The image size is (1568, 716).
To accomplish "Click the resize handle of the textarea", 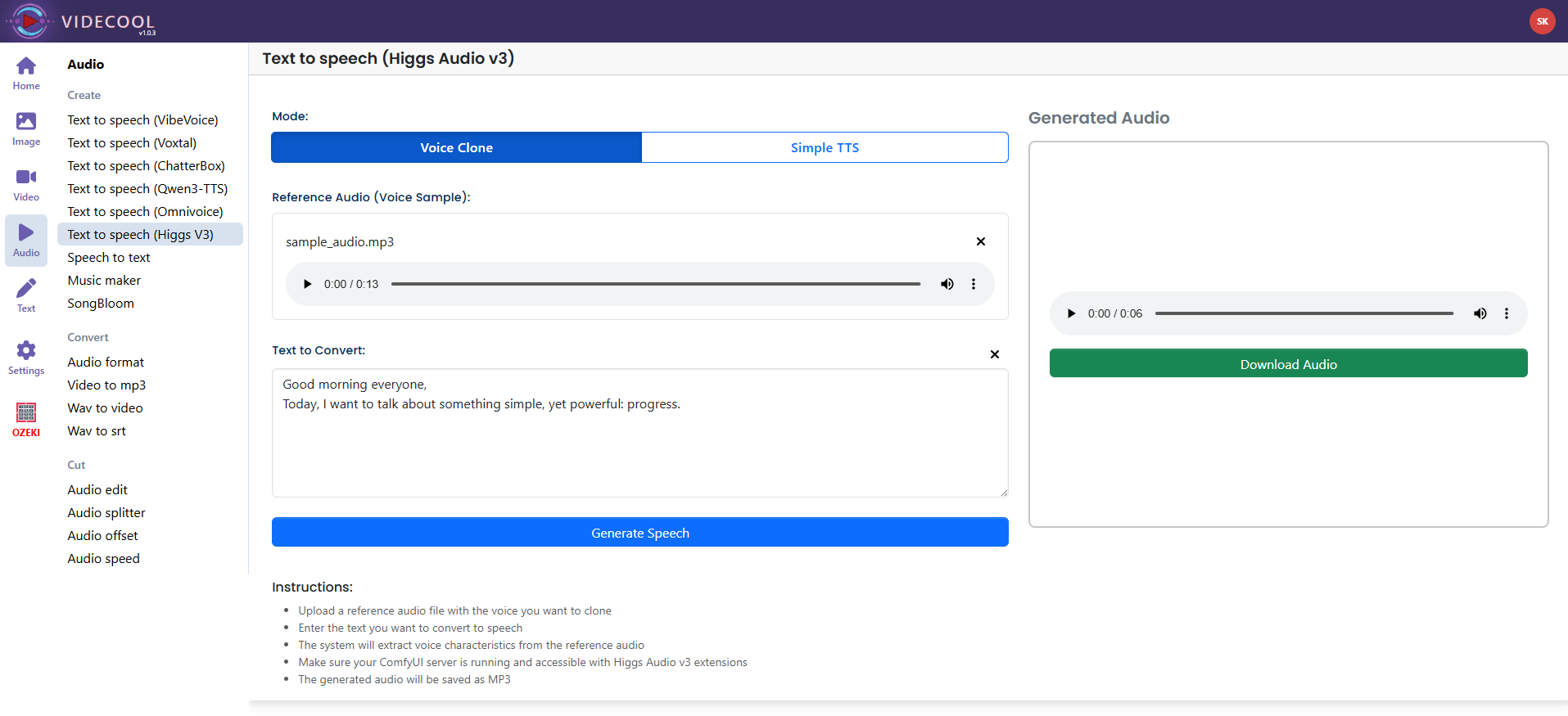I will (1003, 492).
